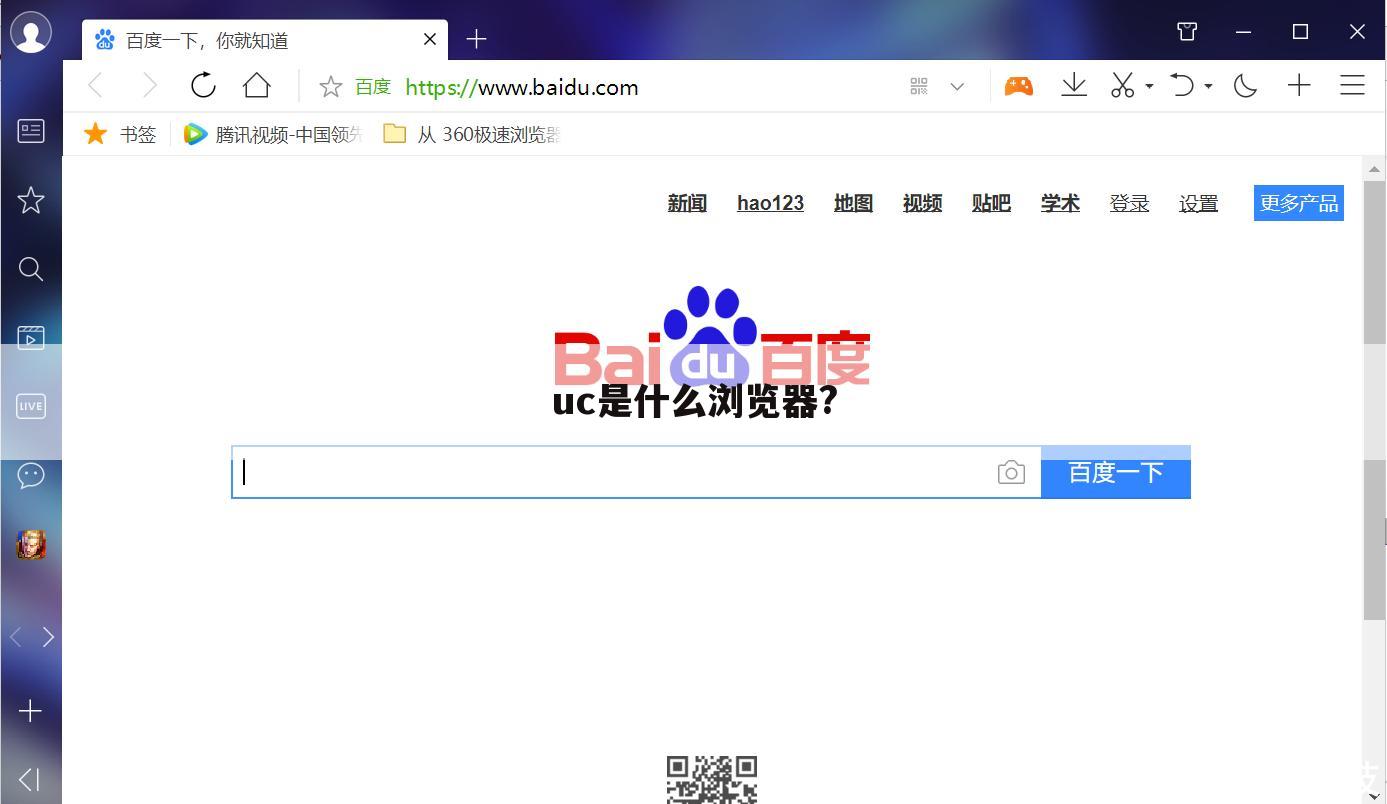Open the browser main menu

1352,85
